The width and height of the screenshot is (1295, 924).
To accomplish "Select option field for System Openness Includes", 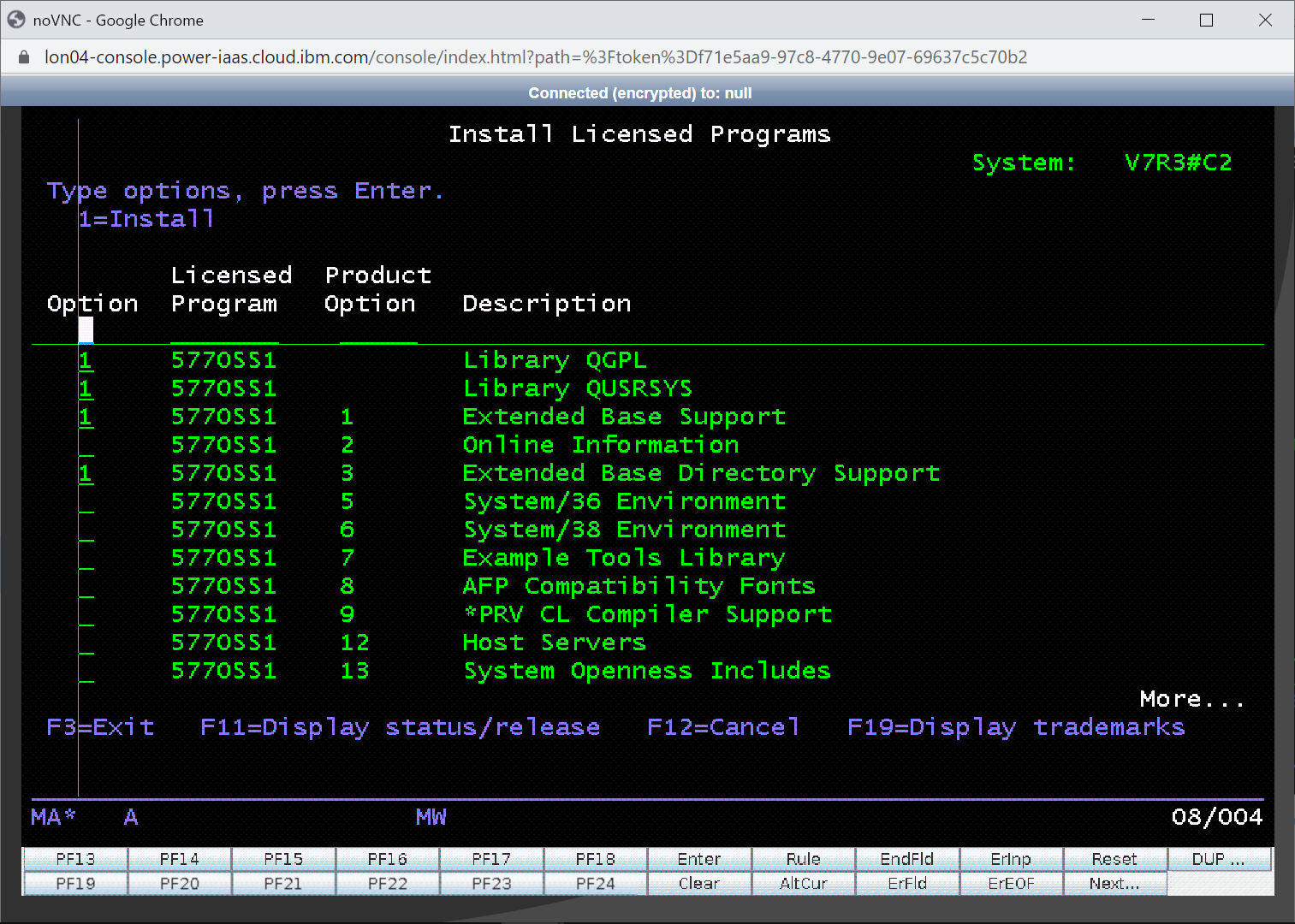I will 86,671.
